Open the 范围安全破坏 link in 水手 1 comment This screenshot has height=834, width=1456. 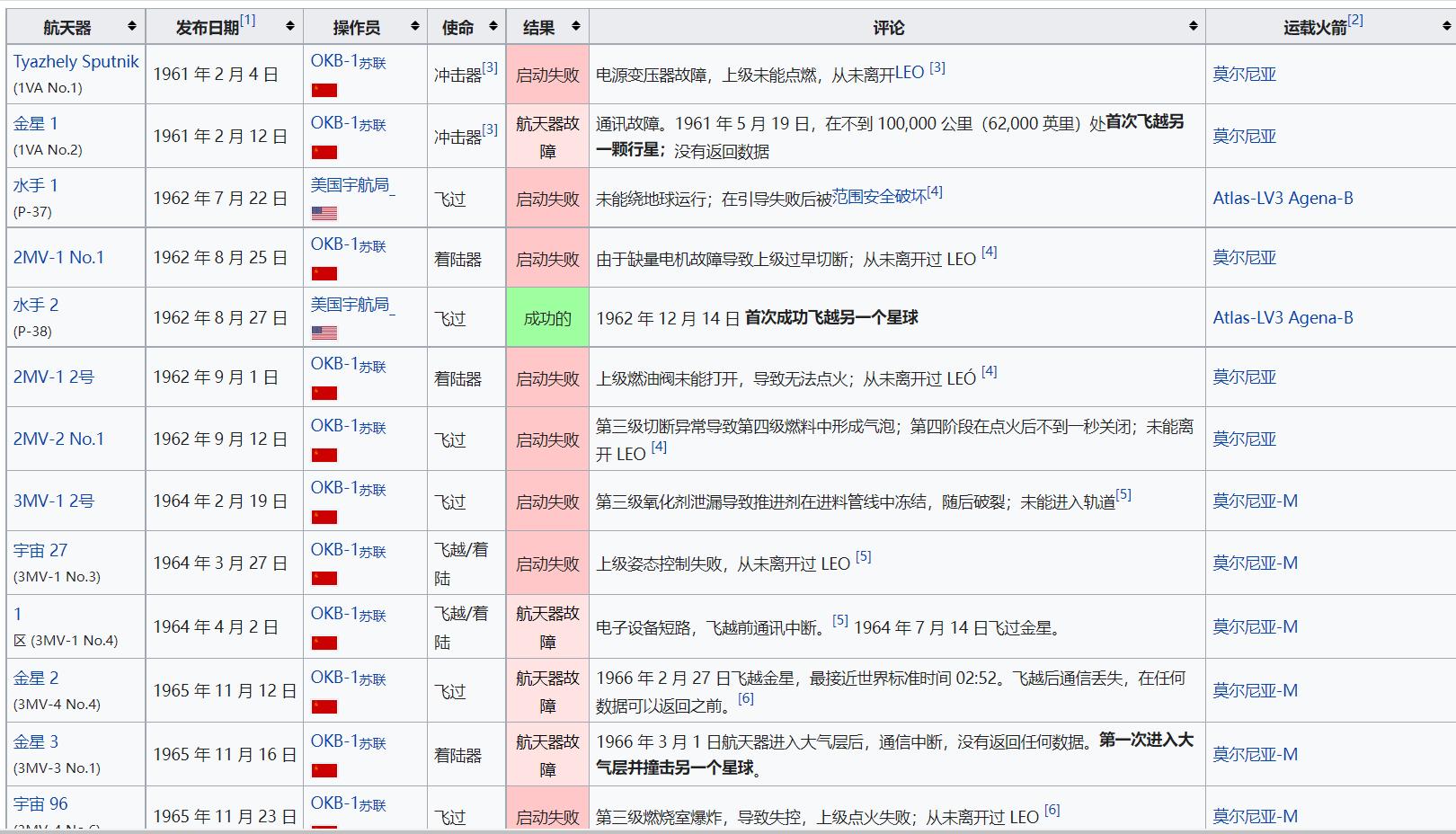(x=879, y=197)
